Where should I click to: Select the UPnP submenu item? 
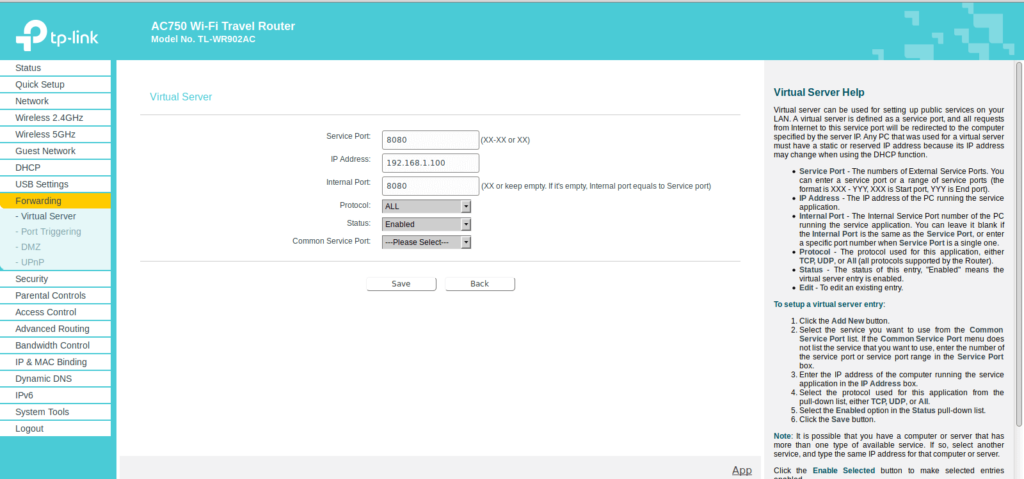point(33,262)
